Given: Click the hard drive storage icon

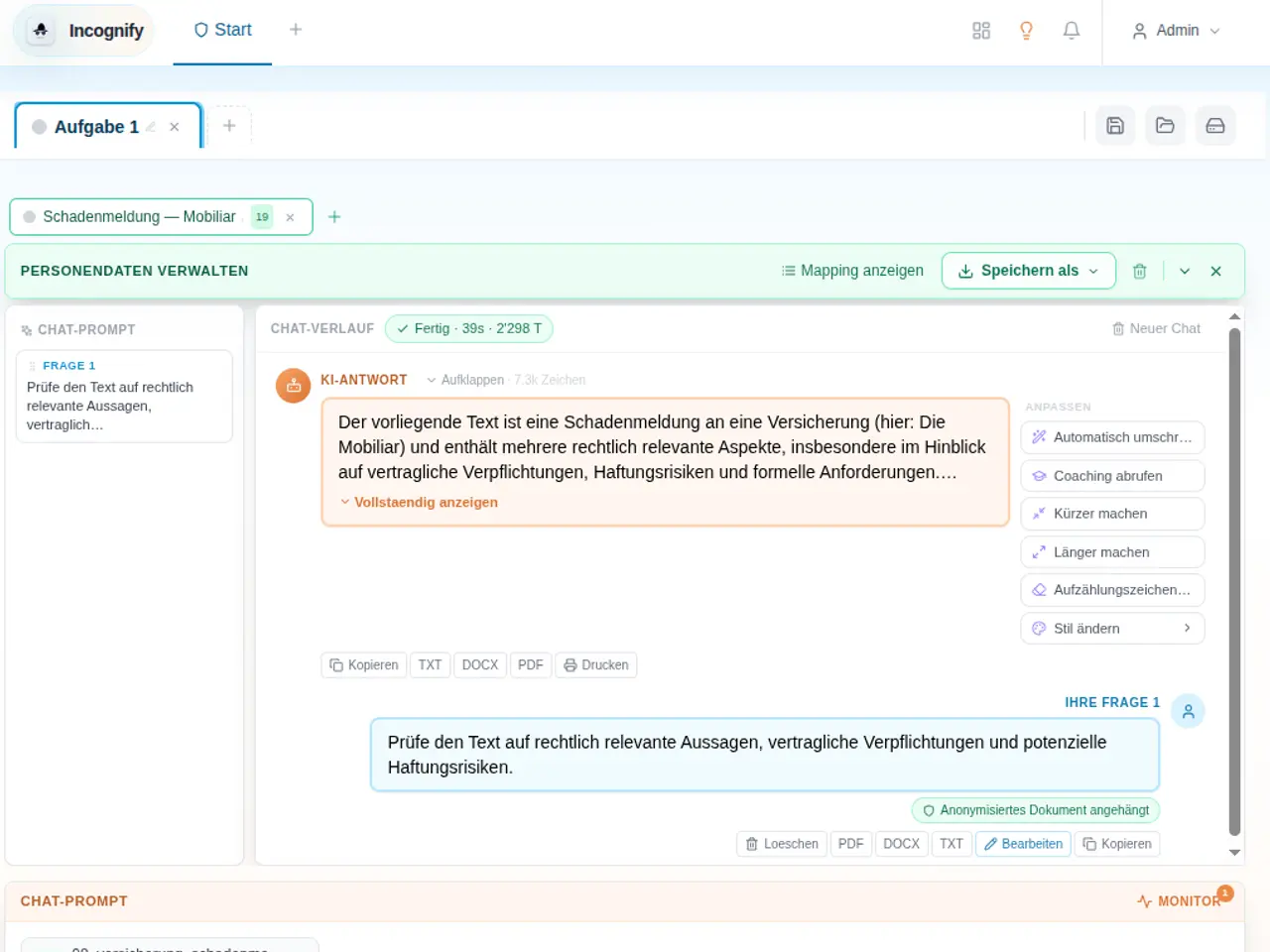Looking at the screenshot, I should pos(1215,126).
